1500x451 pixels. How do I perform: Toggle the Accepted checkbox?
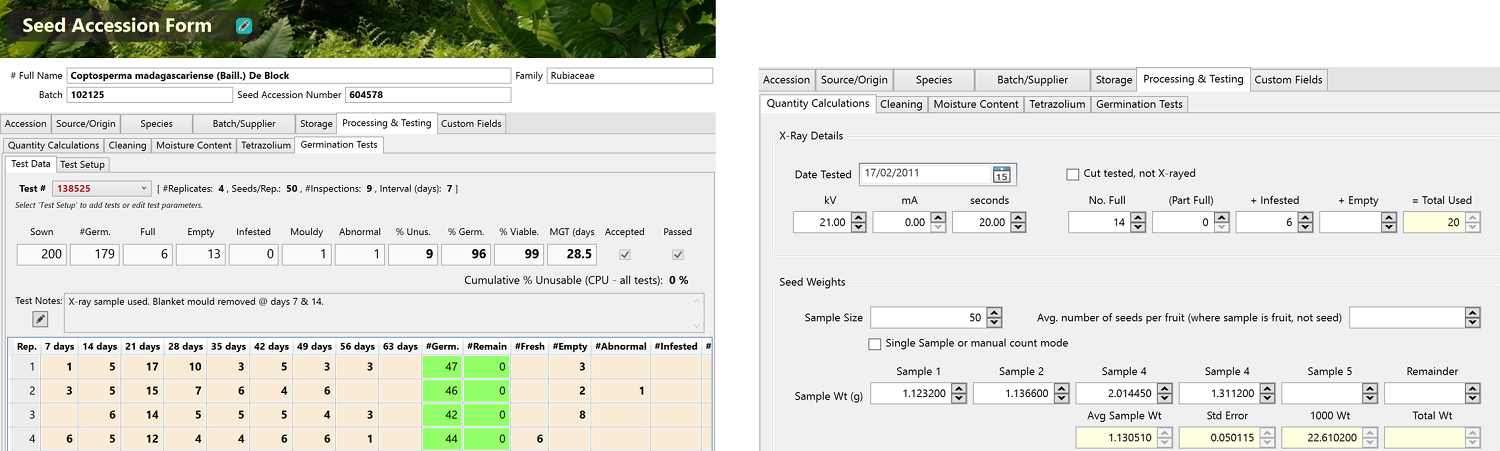pos(625,254)
